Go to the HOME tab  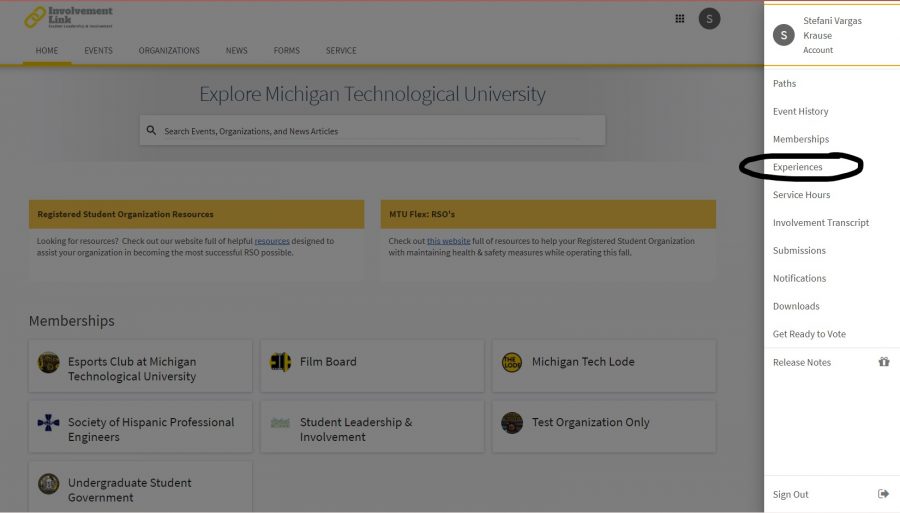46,50
